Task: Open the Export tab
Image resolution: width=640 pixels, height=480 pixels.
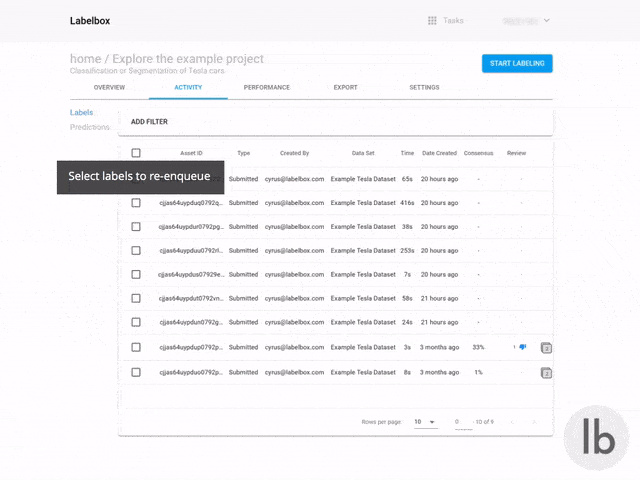Action: [x=345, y=87]
